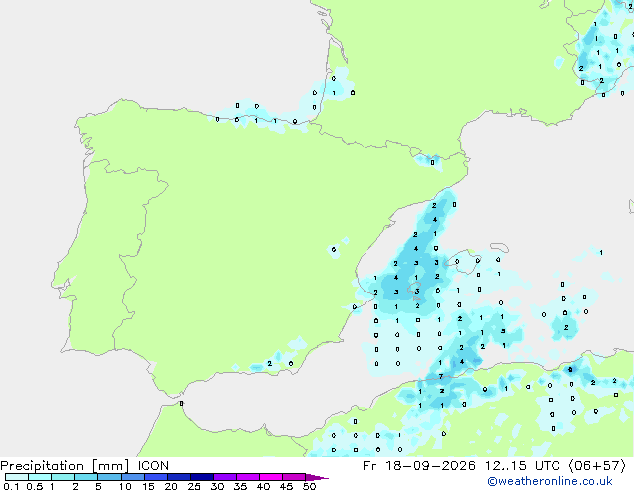Select the 1–2 mm cyan legend swatch
634x490 pixels.
tap(63, 477)
